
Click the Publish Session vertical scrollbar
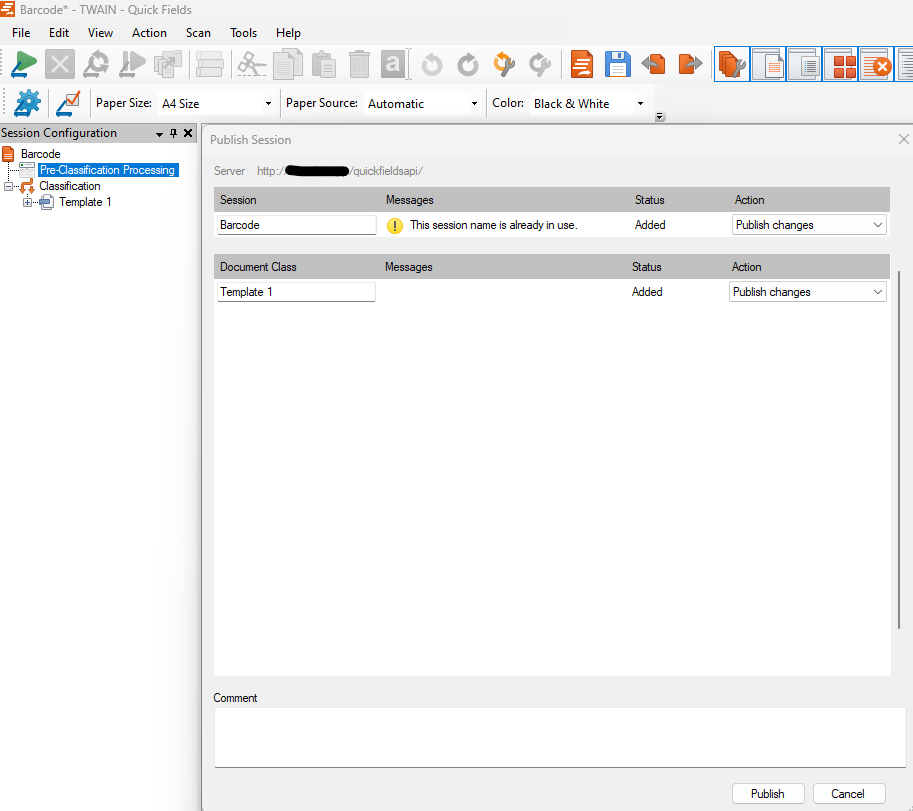coord(900,450)
